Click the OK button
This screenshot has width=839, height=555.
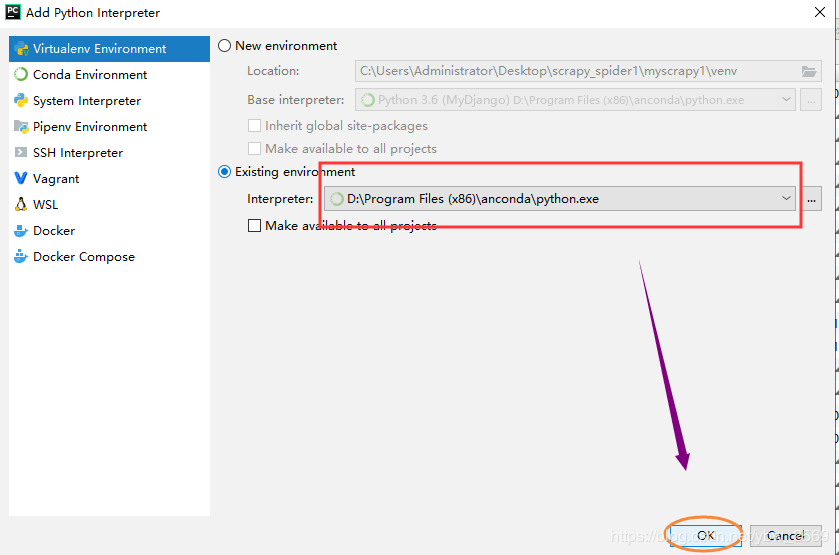(x=706, y=535)
